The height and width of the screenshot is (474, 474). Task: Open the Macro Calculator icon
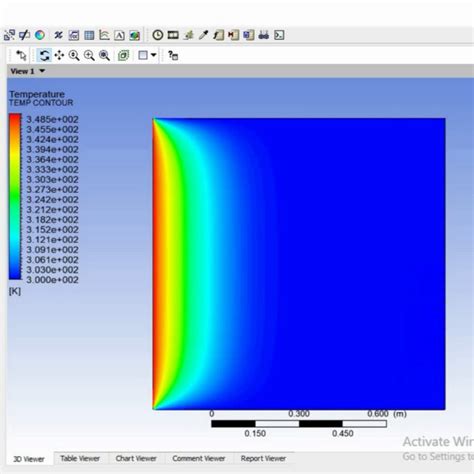[x=233, y=35]
